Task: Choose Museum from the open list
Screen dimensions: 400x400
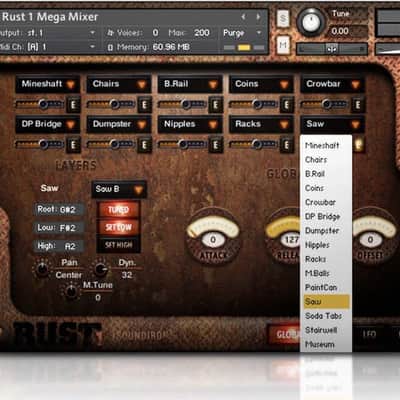Action: coord(326,344)
